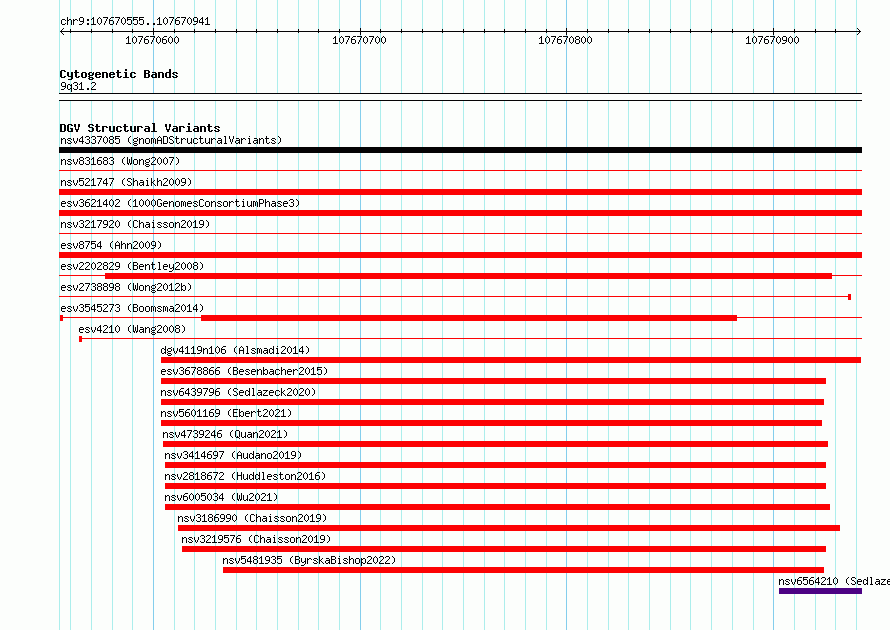Click the DGV Structural Variants track title
This screenshot has height=630, width=890.
140,128
